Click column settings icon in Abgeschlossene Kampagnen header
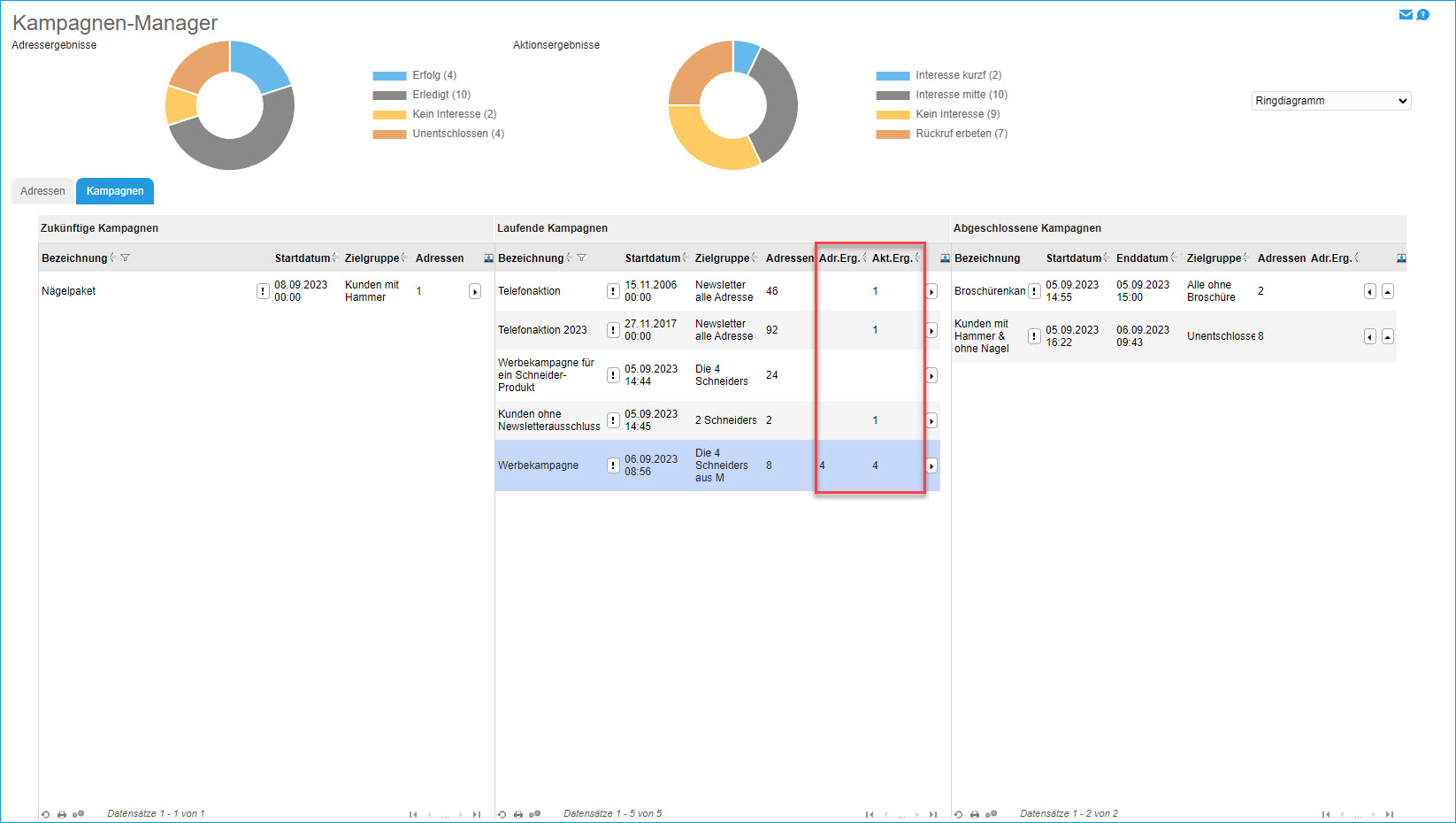This screenshot has height=823, width=1456. [x=1400, y=258]
